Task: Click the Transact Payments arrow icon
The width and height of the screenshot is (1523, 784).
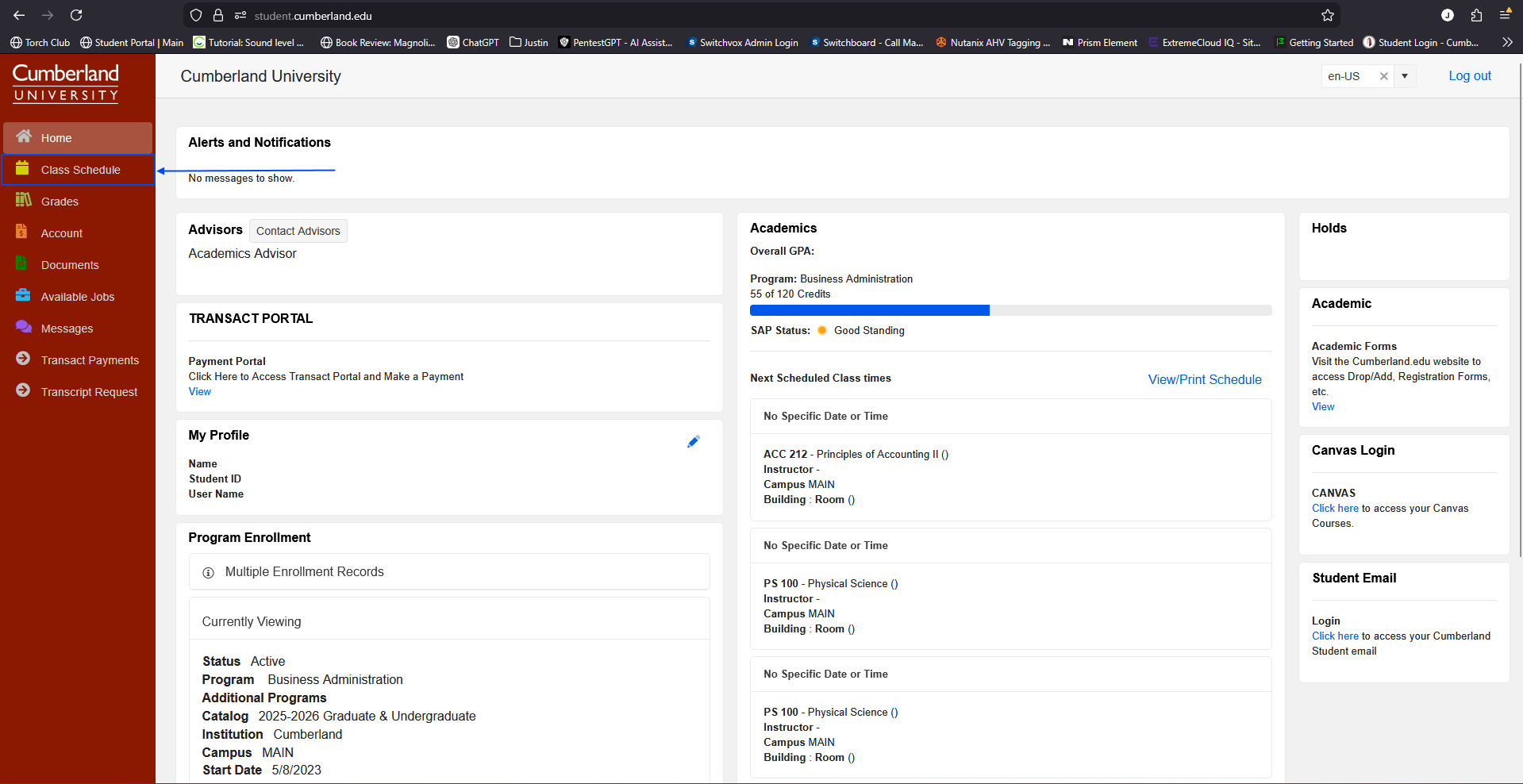Action: pos(23,359)
